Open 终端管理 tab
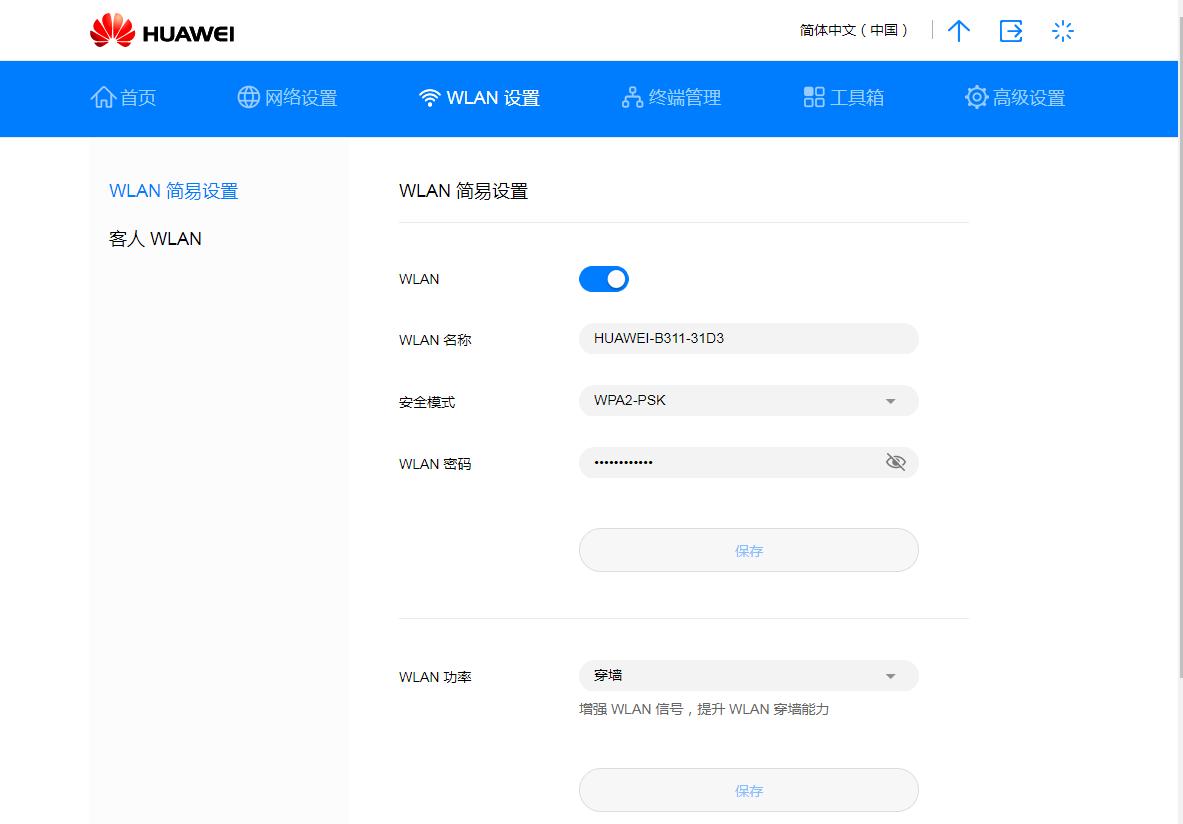 671,97
